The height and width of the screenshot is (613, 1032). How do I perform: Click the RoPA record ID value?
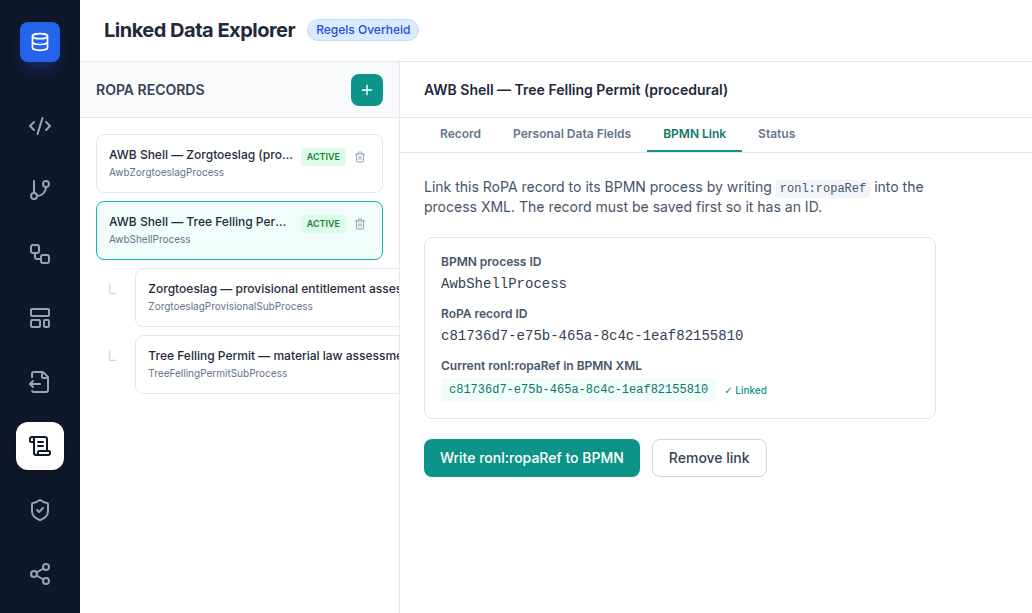(592, 335)
